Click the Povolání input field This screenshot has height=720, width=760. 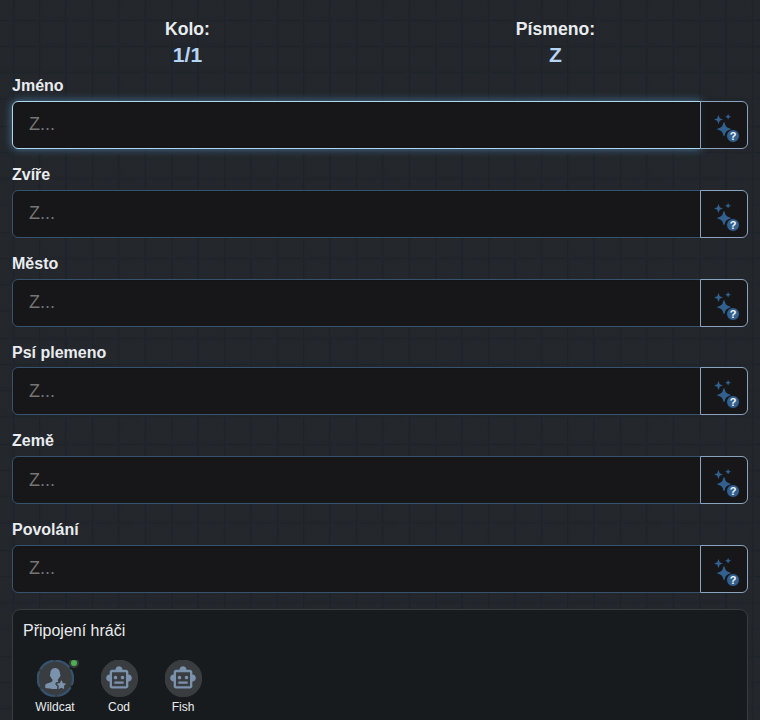(x=356, y=569)
